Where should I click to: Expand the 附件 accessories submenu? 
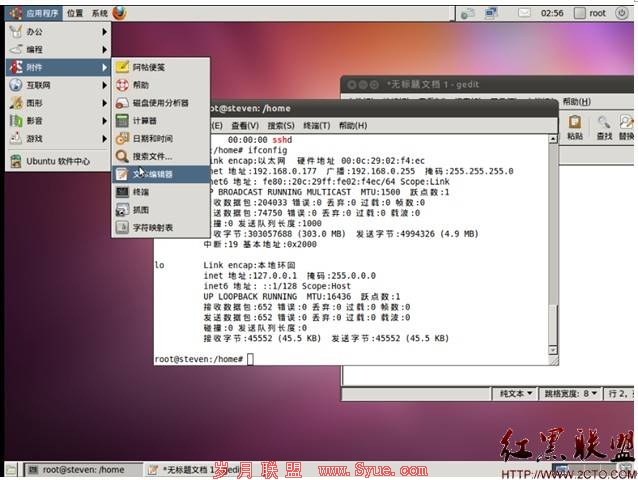(58, 67)
